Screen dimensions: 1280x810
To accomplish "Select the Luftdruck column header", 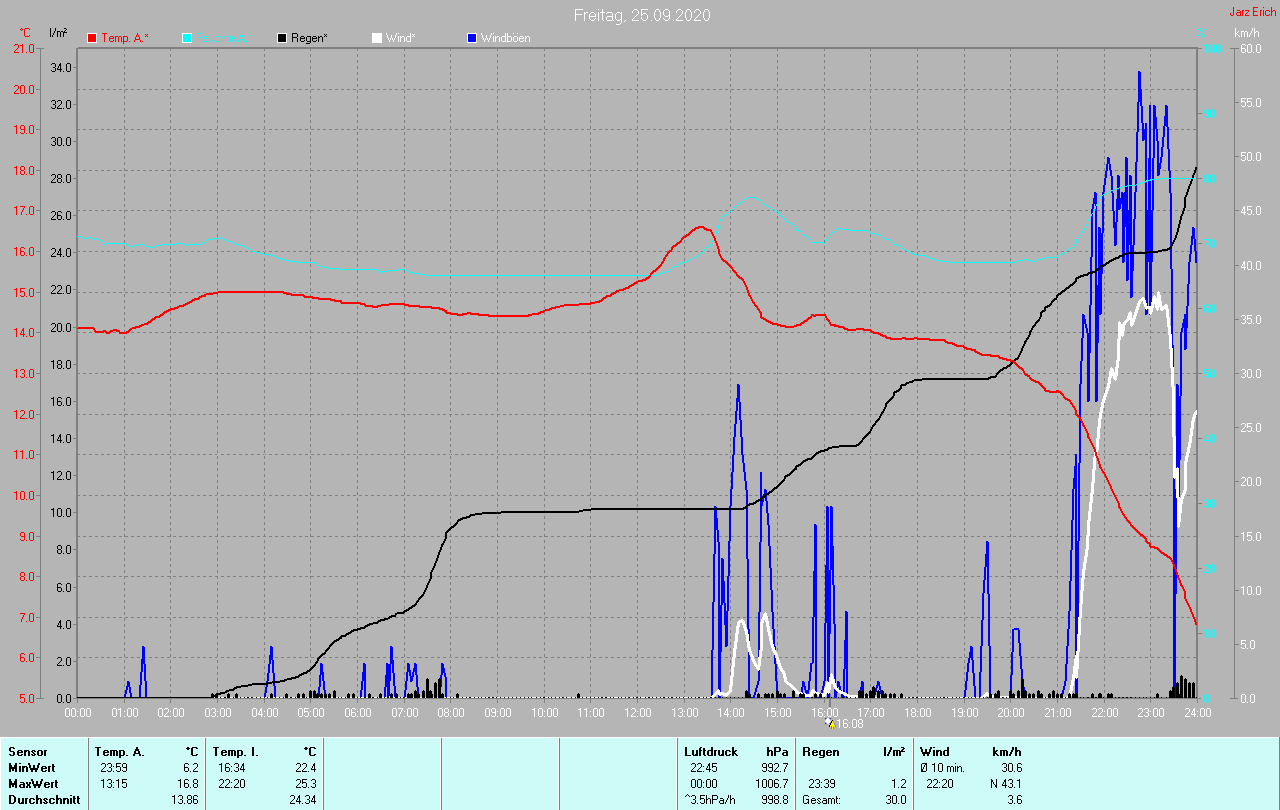I will 710,751.
